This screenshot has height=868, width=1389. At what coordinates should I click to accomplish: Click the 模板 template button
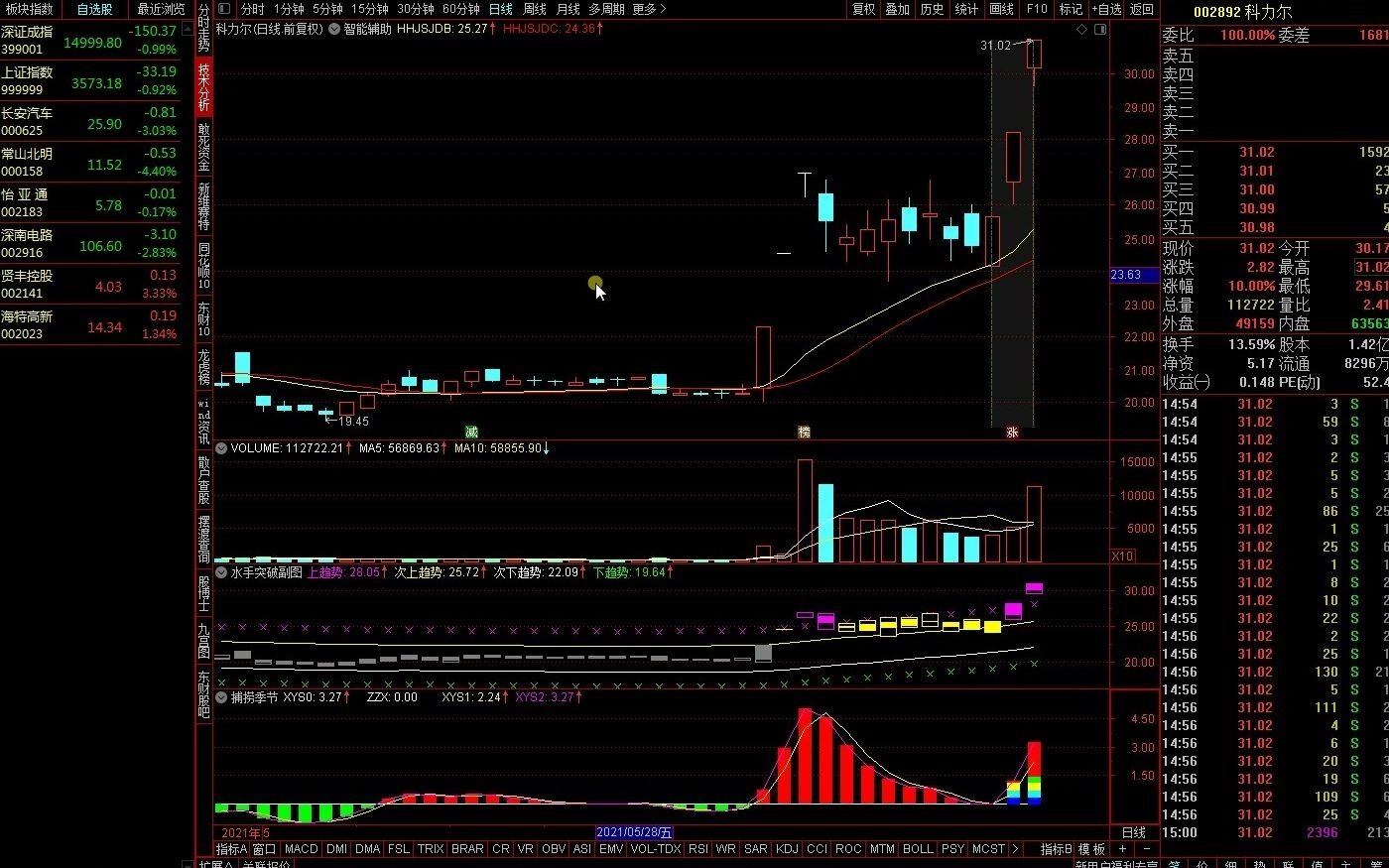[1091, 849]
